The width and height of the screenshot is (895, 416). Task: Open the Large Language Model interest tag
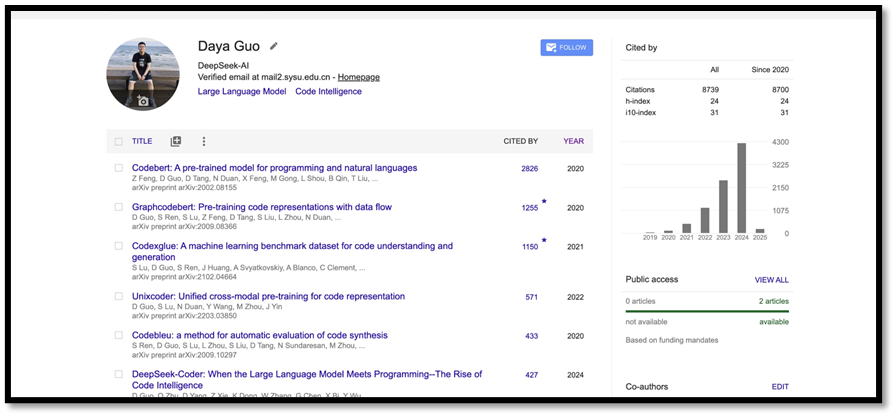(x=241, y=92)
